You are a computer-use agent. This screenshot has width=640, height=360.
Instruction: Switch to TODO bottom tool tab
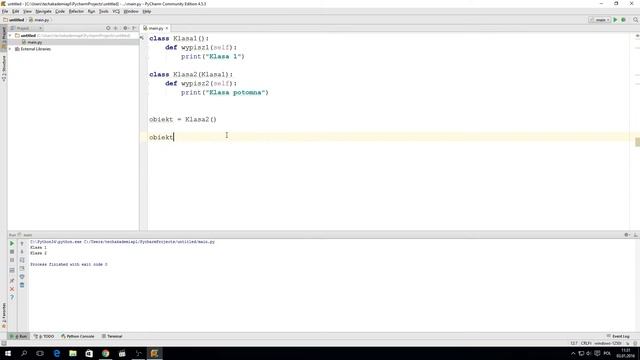[x=44, y=336]
